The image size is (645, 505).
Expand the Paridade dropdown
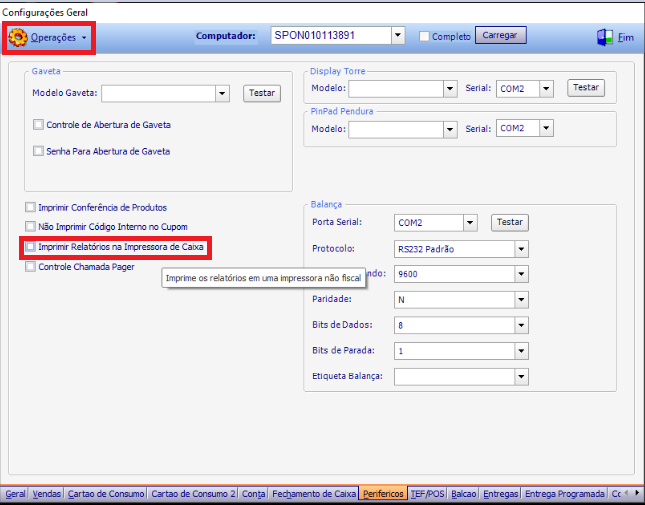pos(521,300)
